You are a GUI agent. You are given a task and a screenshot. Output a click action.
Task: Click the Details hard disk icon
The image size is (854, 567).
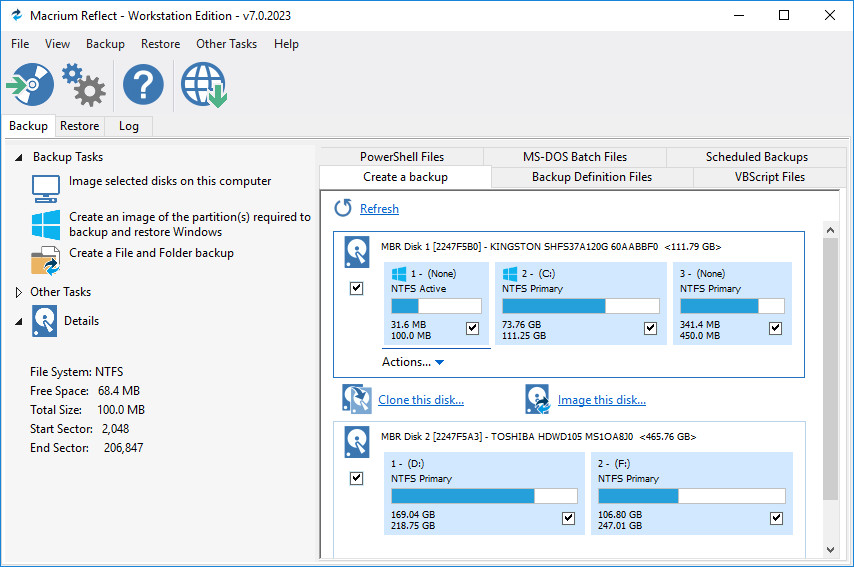(x=44, y=321)
